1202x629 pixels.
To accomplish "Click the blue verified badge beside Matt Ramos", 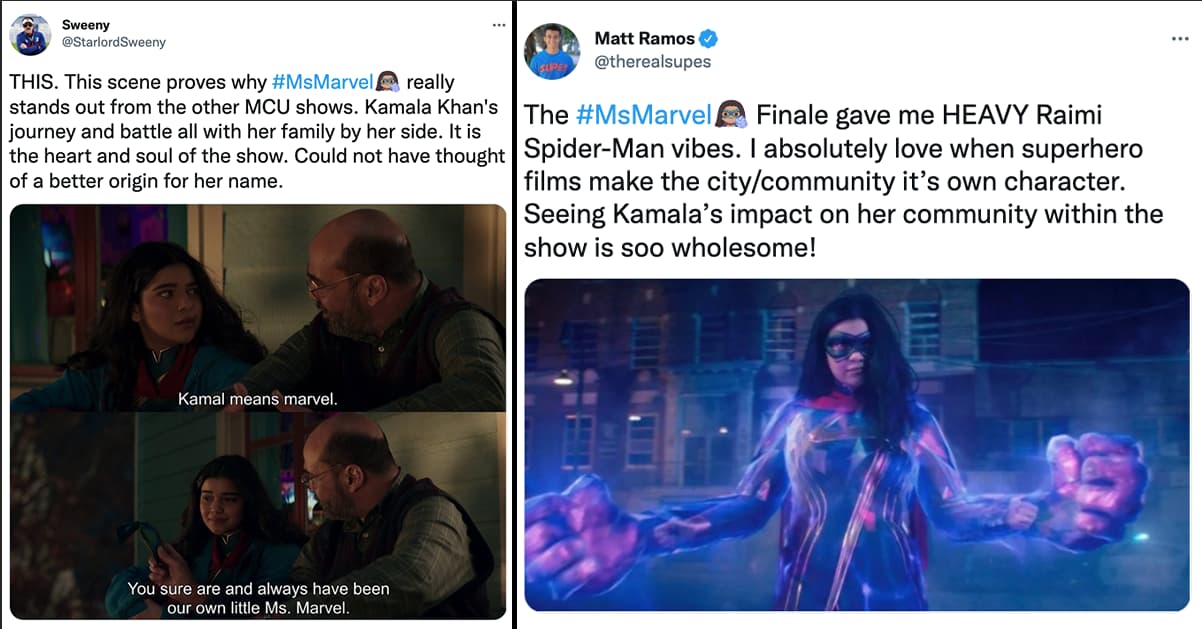I will pyautogui.click(x=709, y=39).
